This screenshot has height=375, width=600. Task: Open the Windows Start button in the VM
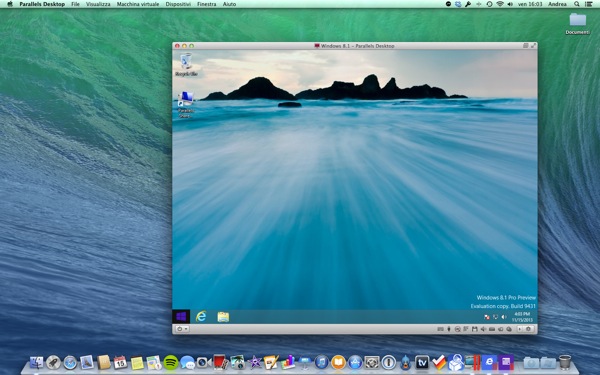click(181, 316)
